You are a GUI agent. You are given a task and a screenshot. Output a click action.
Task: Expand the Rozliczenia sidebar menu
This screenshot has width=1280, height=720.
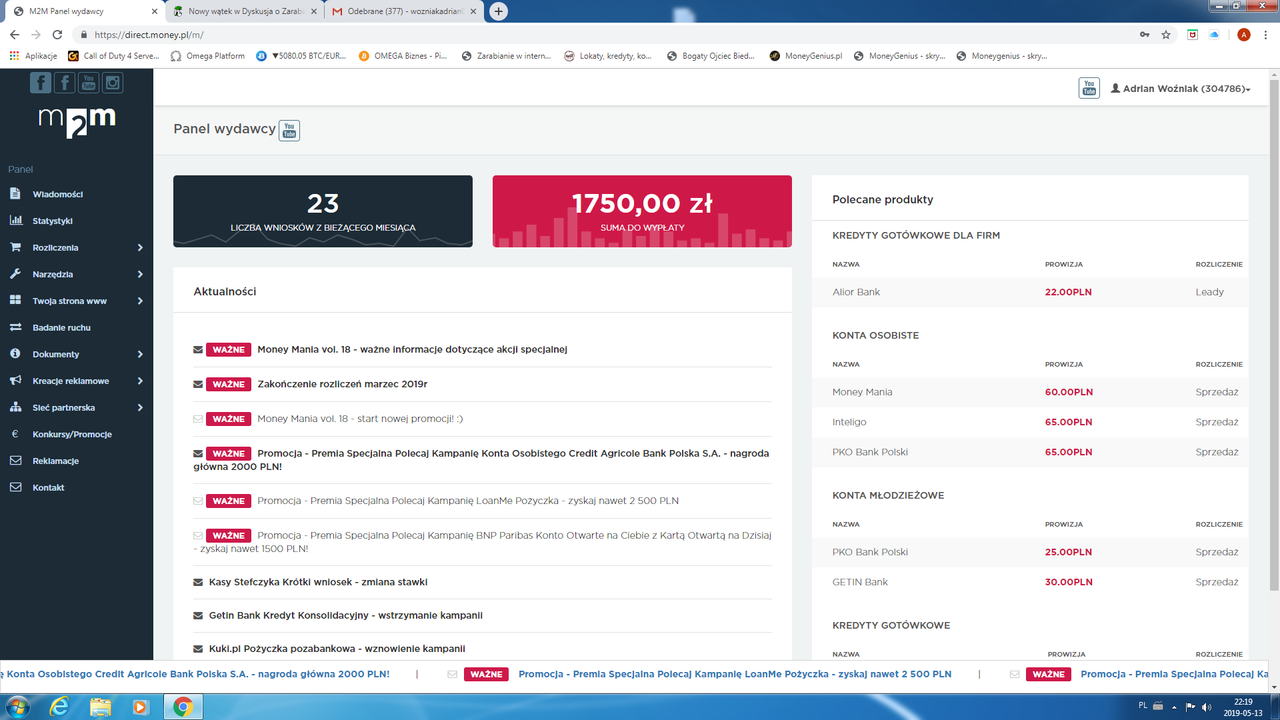tap(76, 247)
